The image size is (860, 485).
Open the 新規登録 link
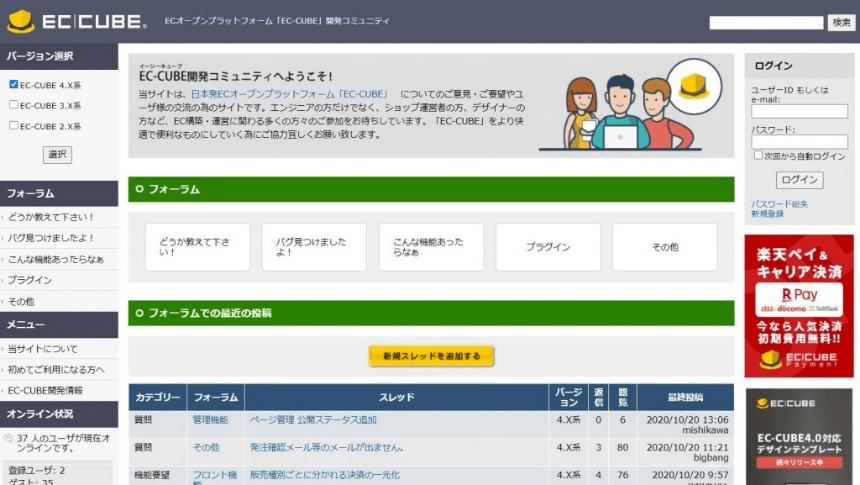[767, 213]
